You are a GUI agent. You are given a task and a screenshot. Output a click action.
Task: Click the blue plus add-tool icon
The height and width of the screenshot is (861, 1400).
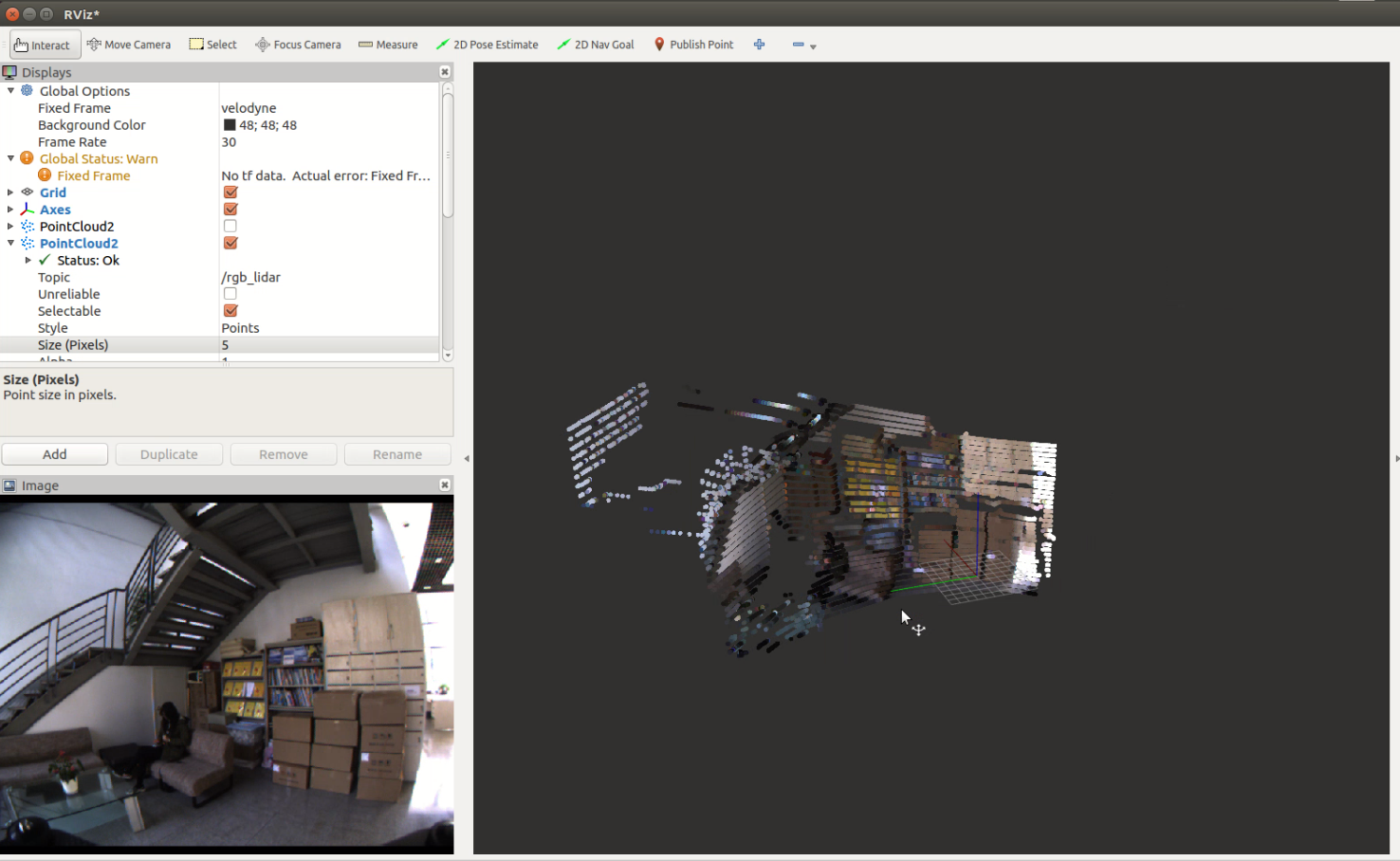pos(759,45)
